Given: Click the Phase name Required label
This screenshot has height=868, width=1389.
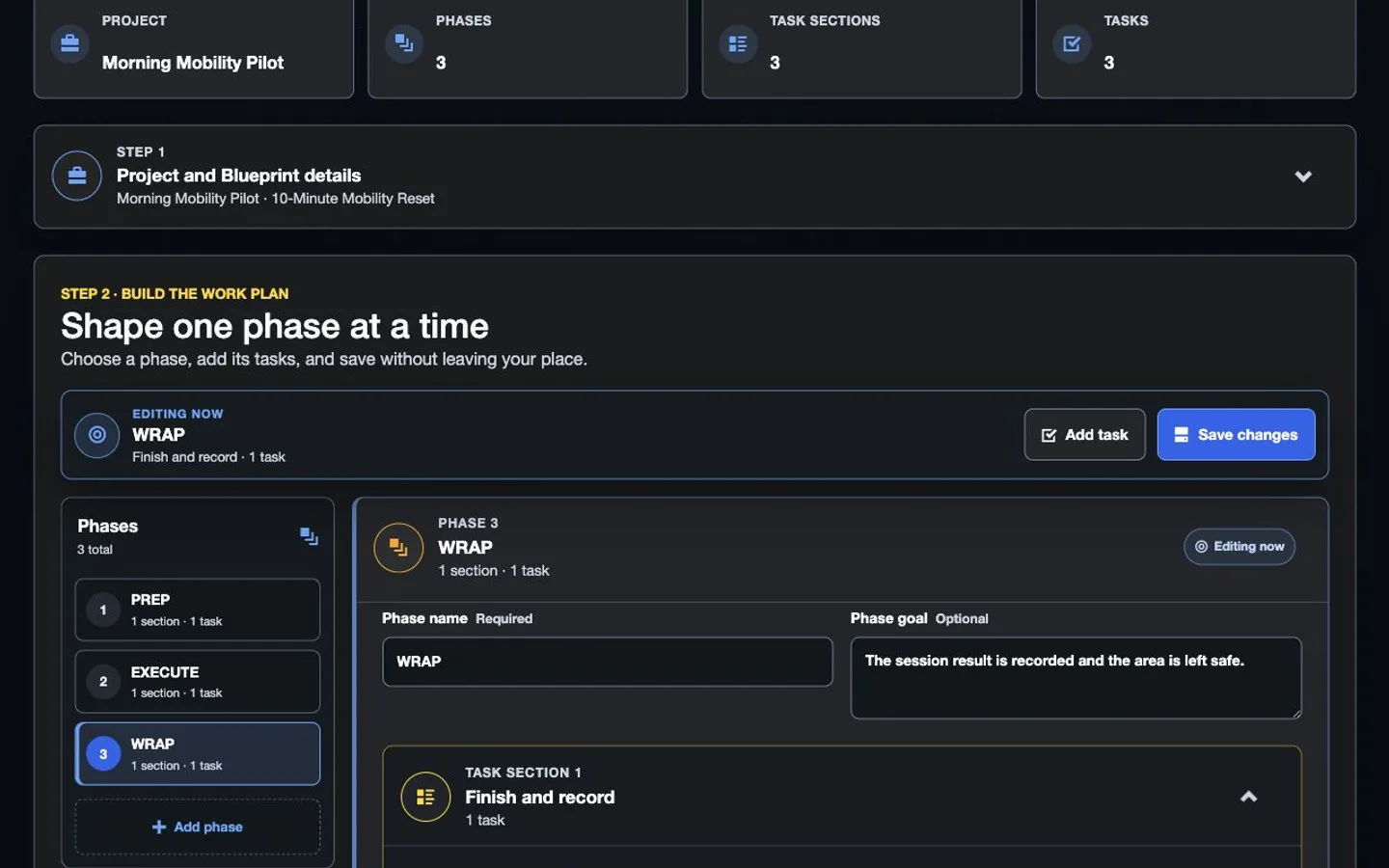Looking at the screenshot, I should point(457,619).
